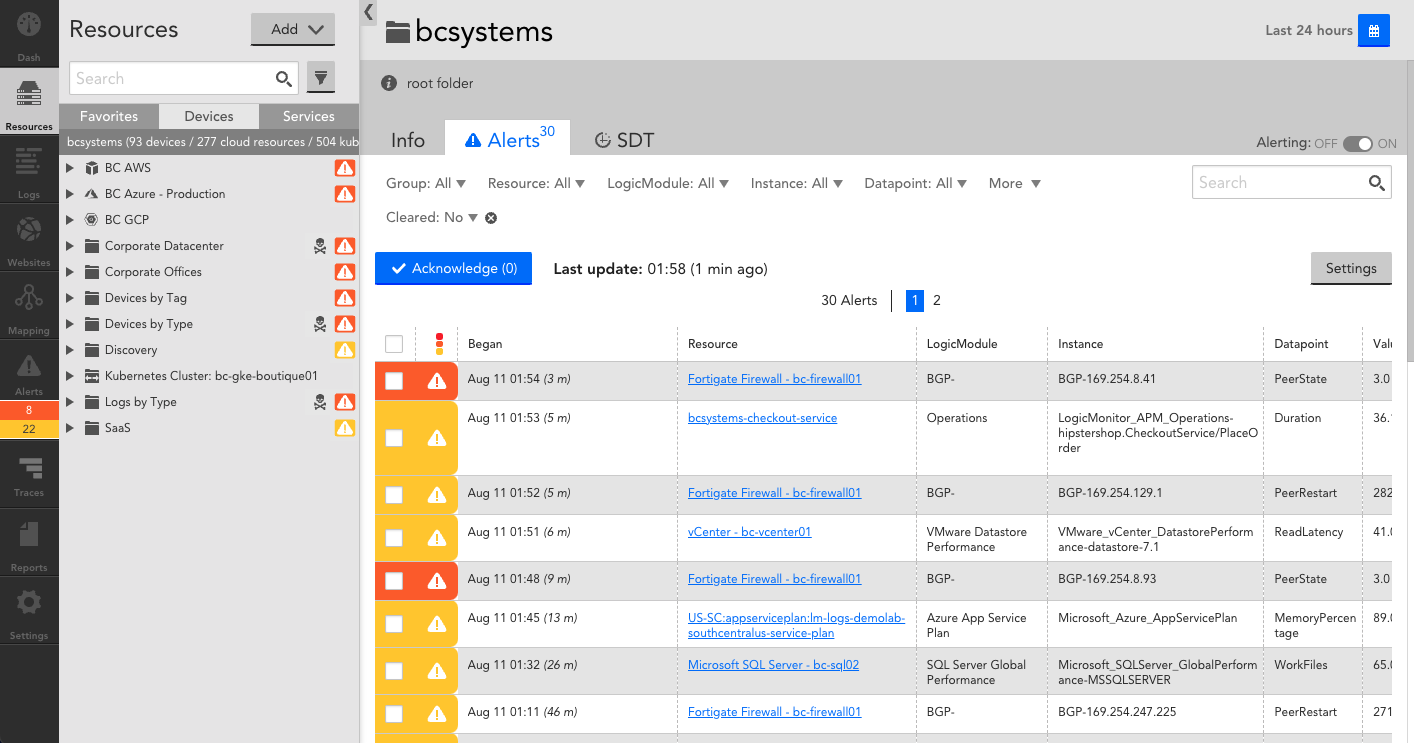The image size is (1414, 743).
Task: Open the Instance: All filter dropdown
Action: click(x=797, y=184)
